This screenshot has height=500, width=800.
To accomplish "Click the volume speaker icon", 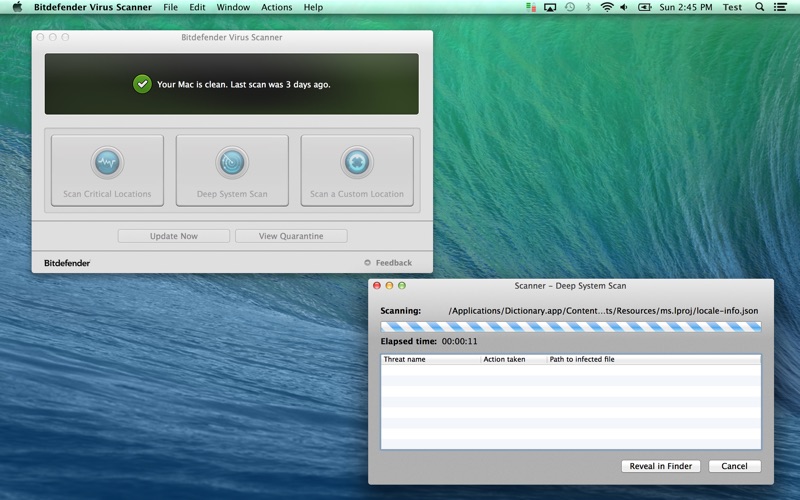I will click(x=624, y=7).
